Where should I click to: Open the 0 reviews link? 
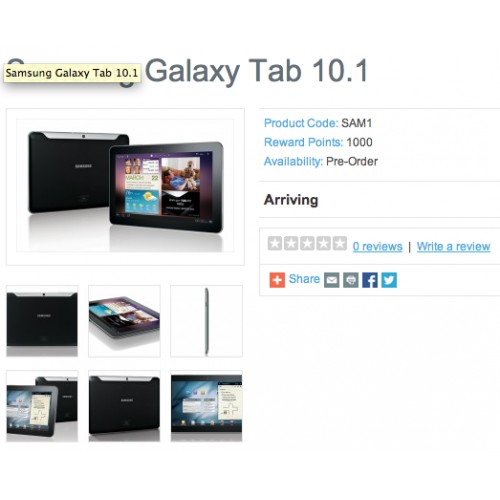[x=377, y=246]
